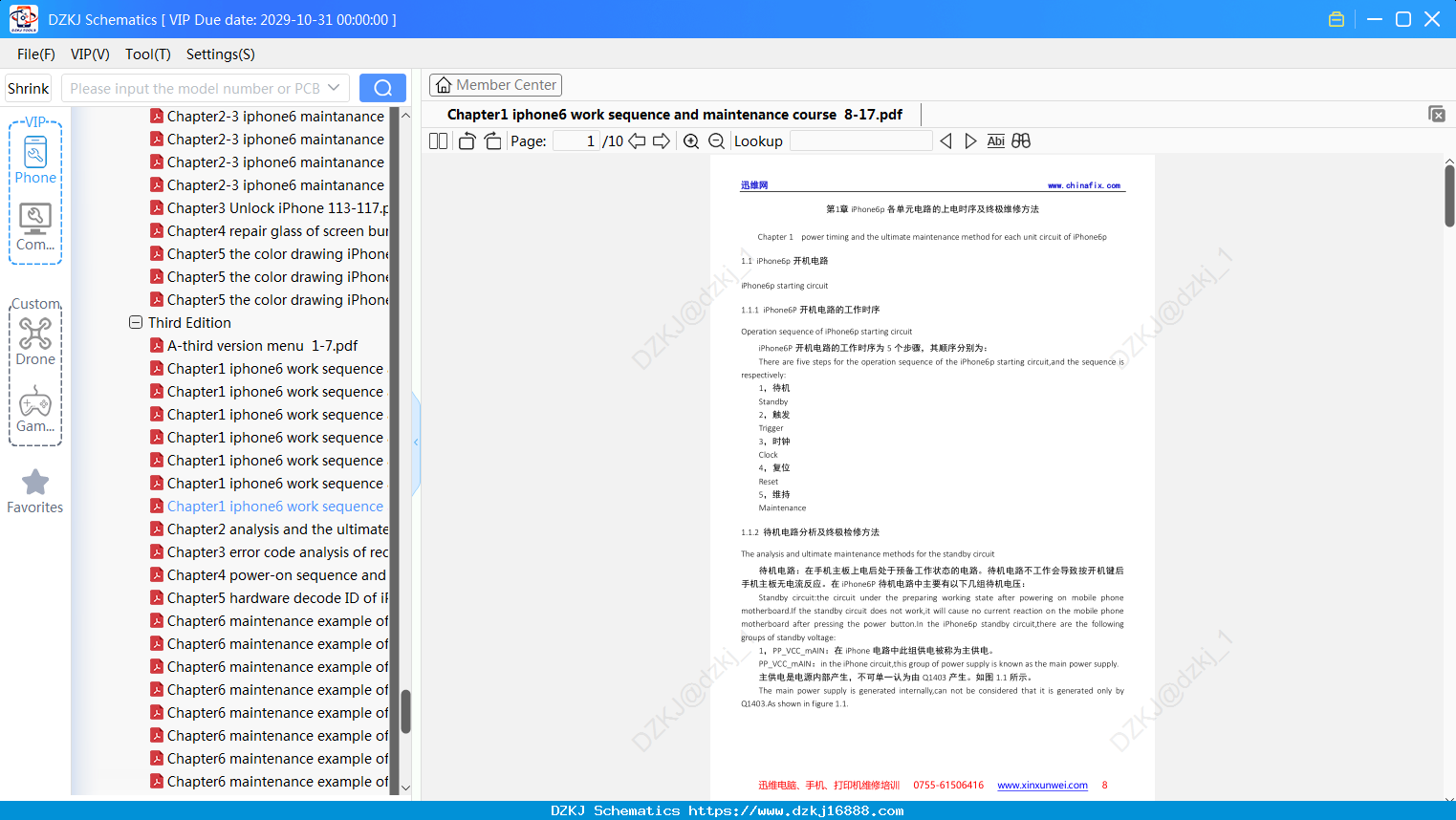Select the Game console category icon
This screenshot has width=1456, height=820.
(x=35, y=409)
